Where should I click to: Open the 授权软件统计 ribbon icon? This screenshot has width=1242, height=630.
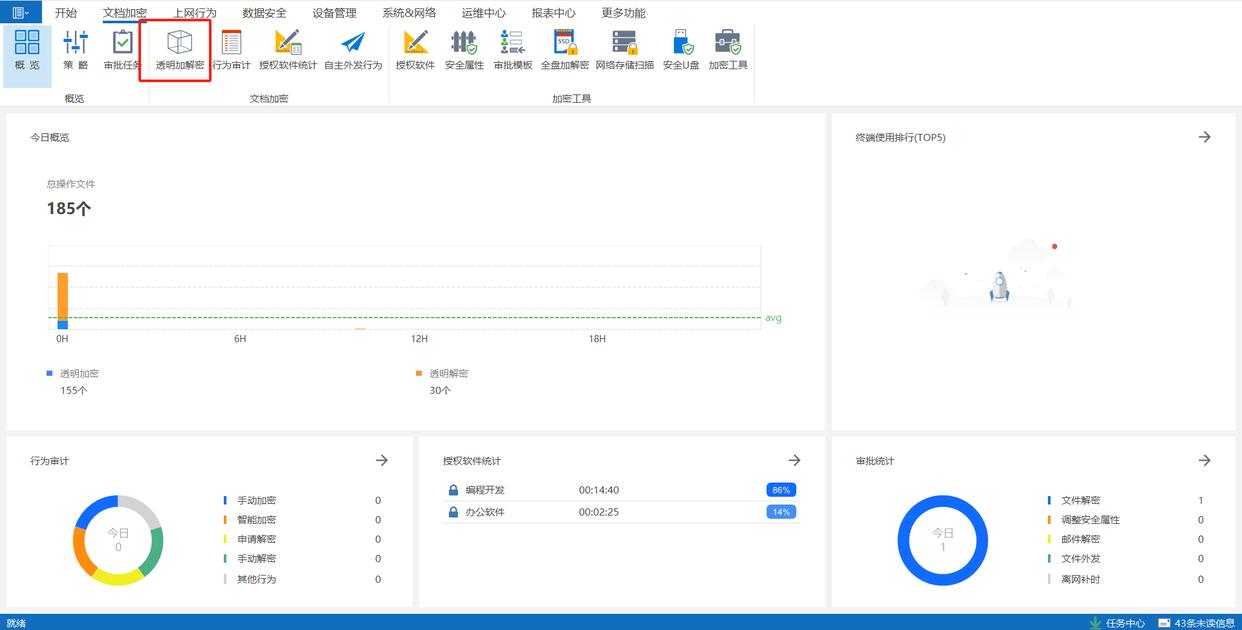288,50
